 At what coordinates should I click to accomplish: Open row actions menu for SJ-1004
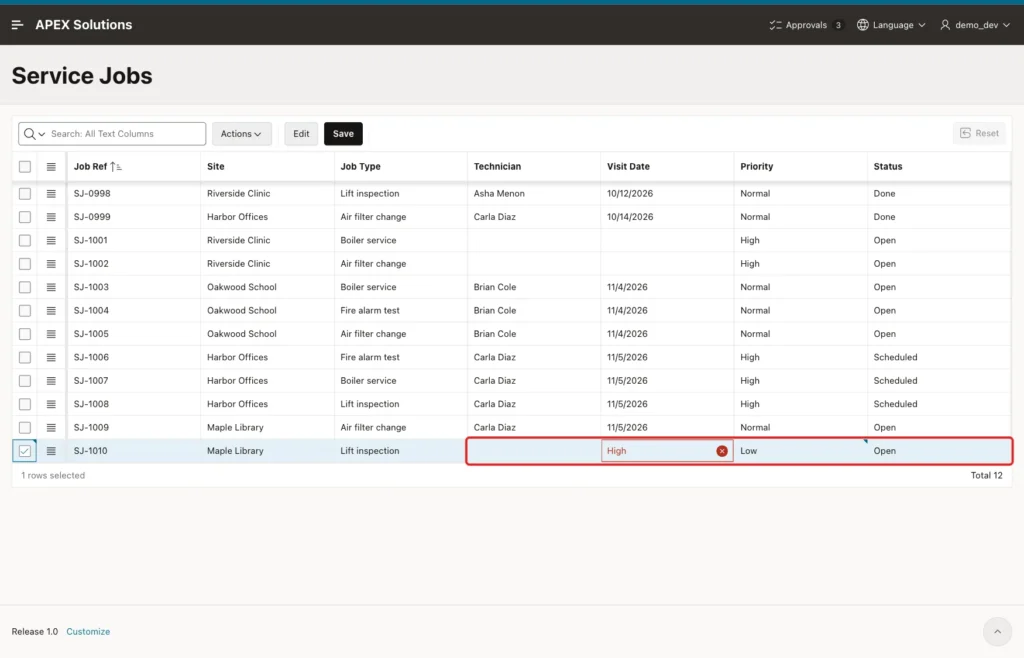(51, 311)
